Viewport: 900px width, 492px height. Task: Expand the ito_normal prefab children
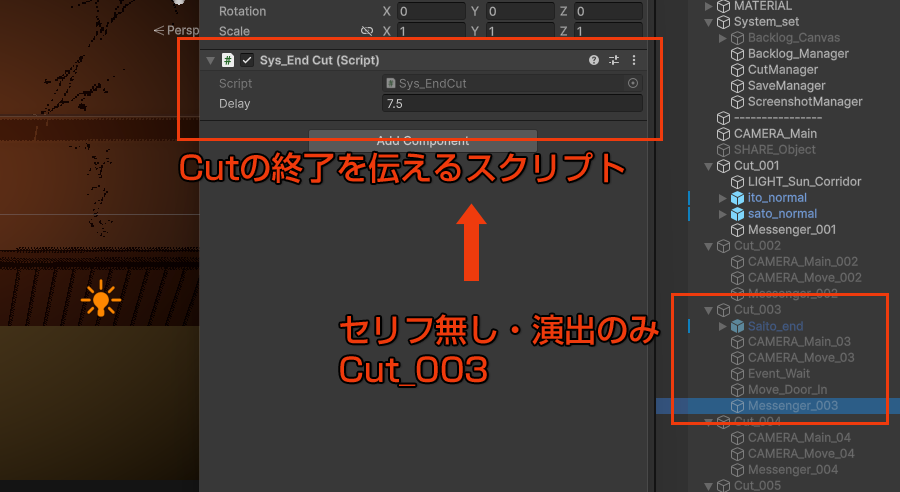(724, 198)
